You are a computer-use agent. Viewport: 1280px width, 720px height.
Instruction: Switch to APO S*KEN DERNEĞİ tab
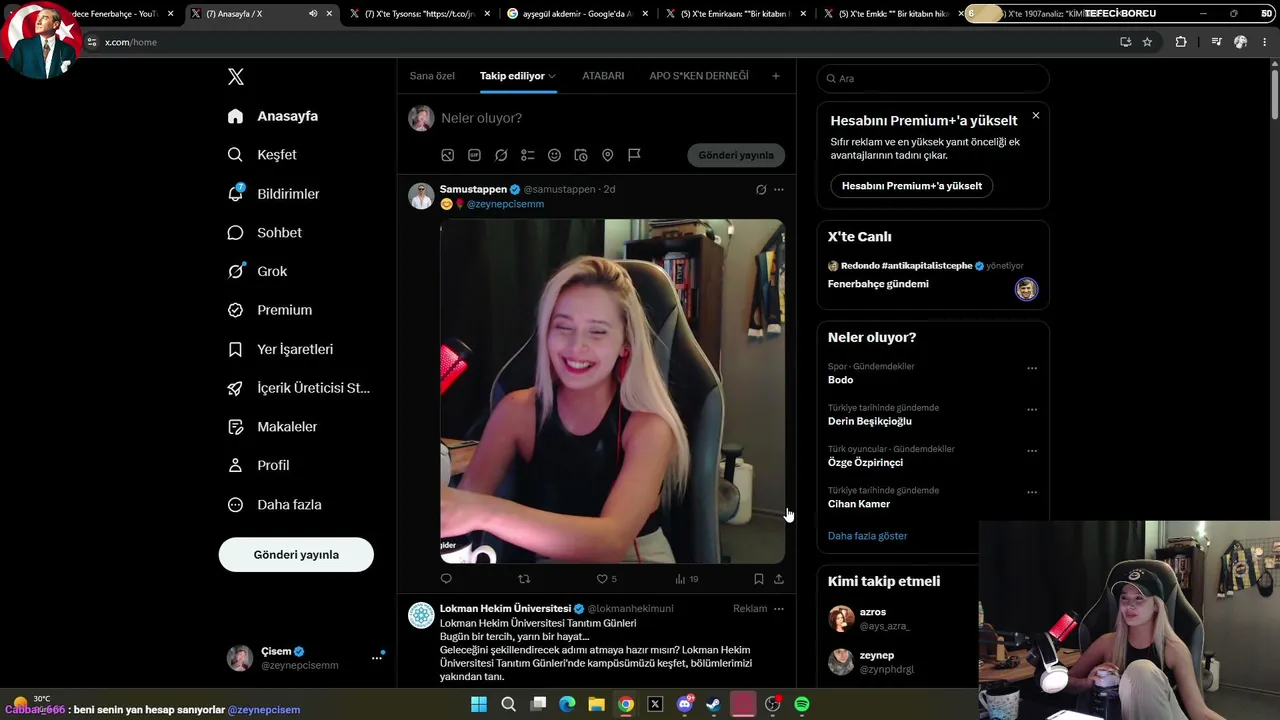click(x=699, y=76)
